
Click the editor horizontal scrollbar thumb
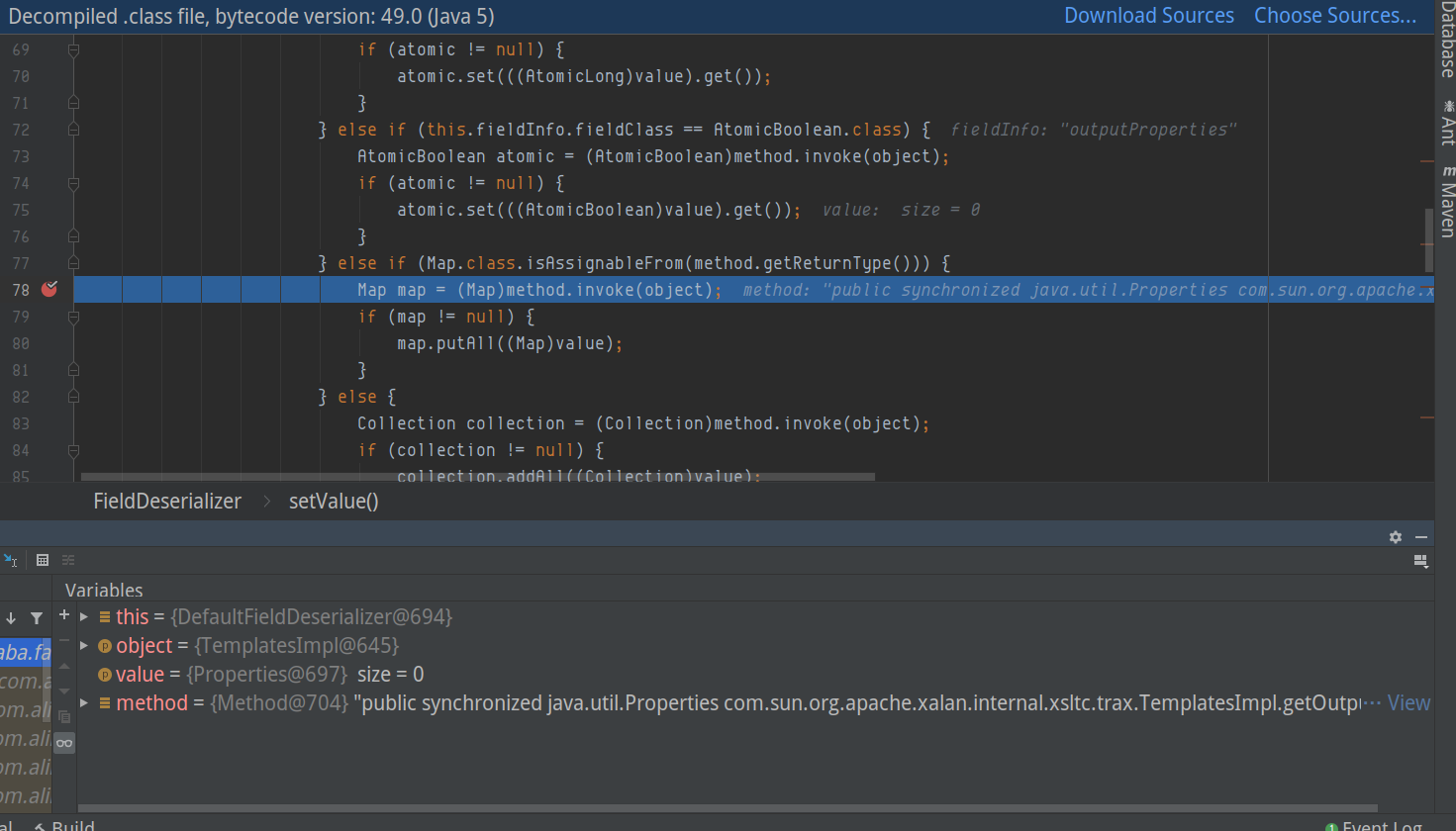pyautogui.click(x=478, y=477)
